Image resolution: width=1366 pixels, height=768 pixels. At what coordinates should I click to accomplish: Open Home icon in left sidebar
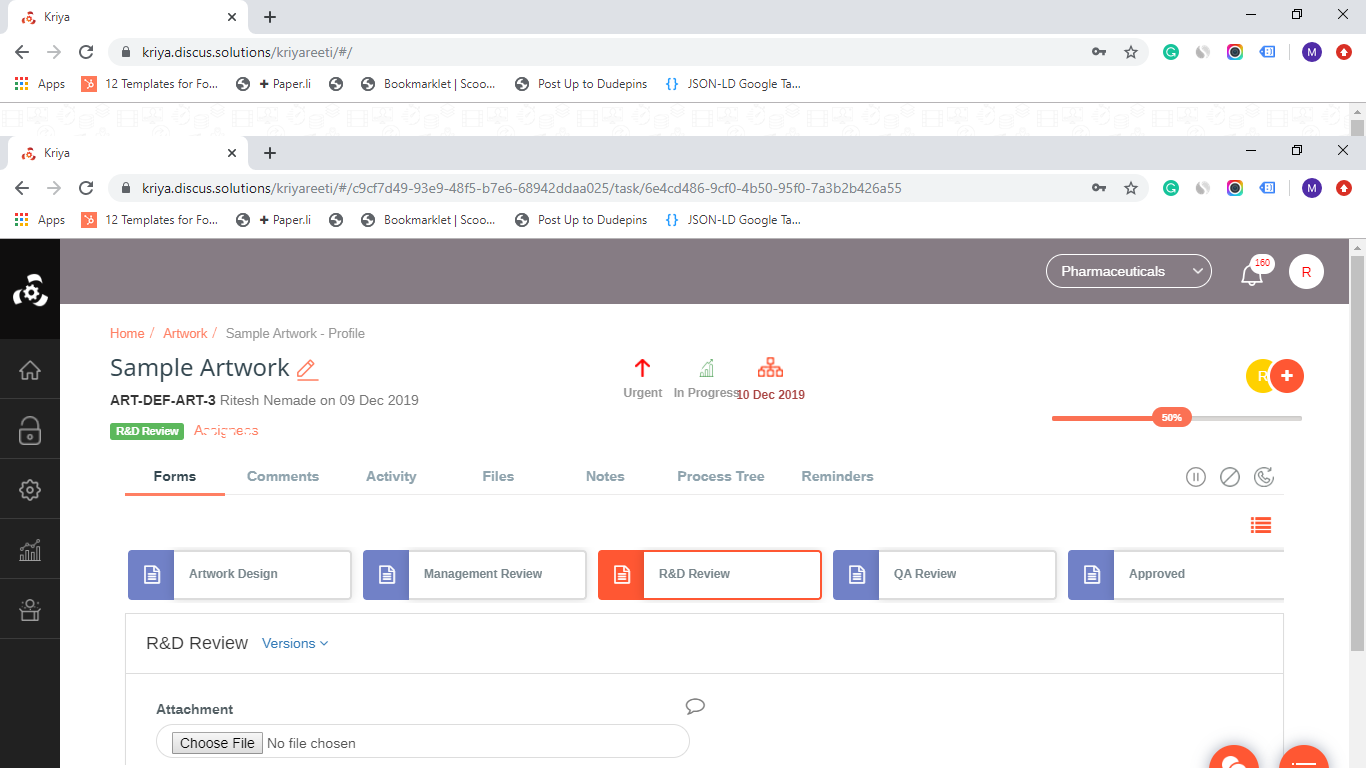pos(30,370)
